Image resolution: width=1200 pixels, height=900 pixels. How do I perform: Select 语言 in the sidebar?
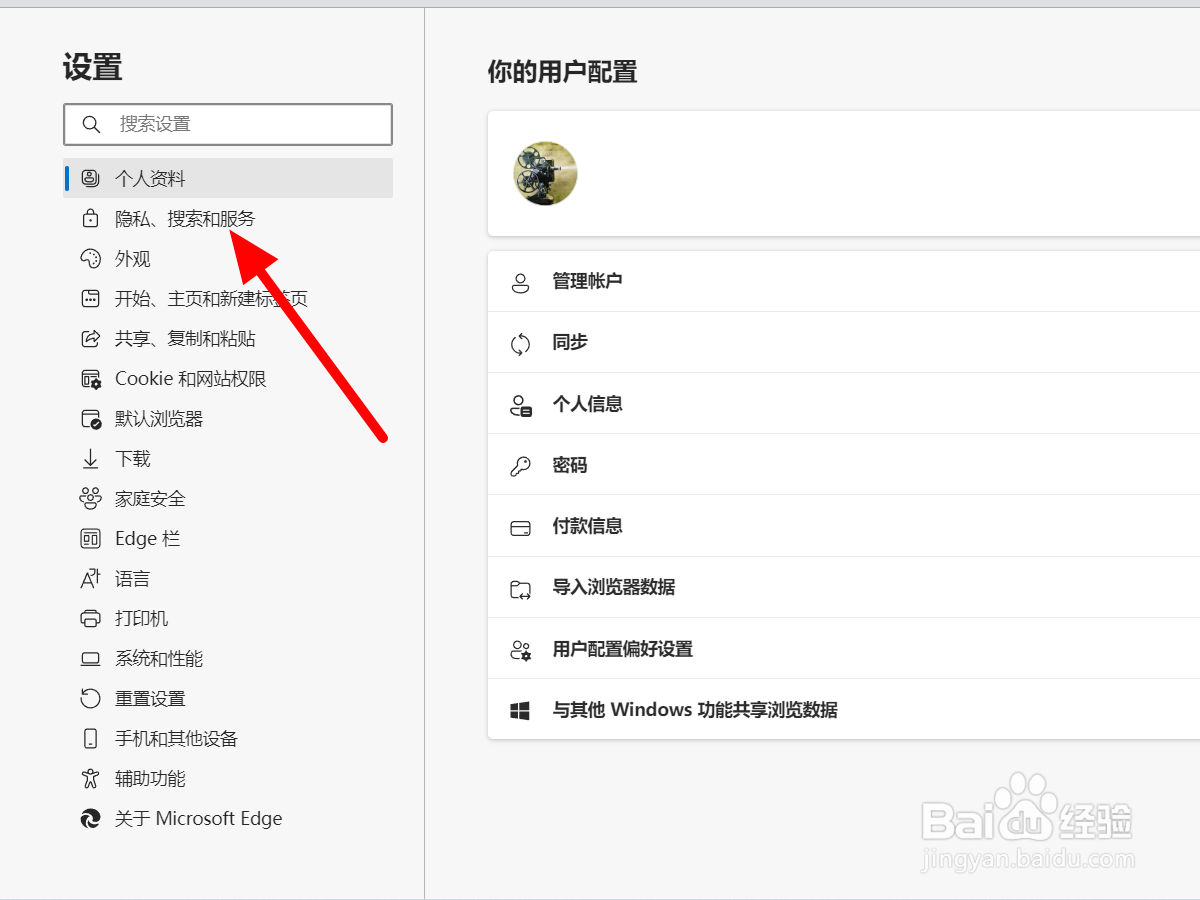coord(228,579)
